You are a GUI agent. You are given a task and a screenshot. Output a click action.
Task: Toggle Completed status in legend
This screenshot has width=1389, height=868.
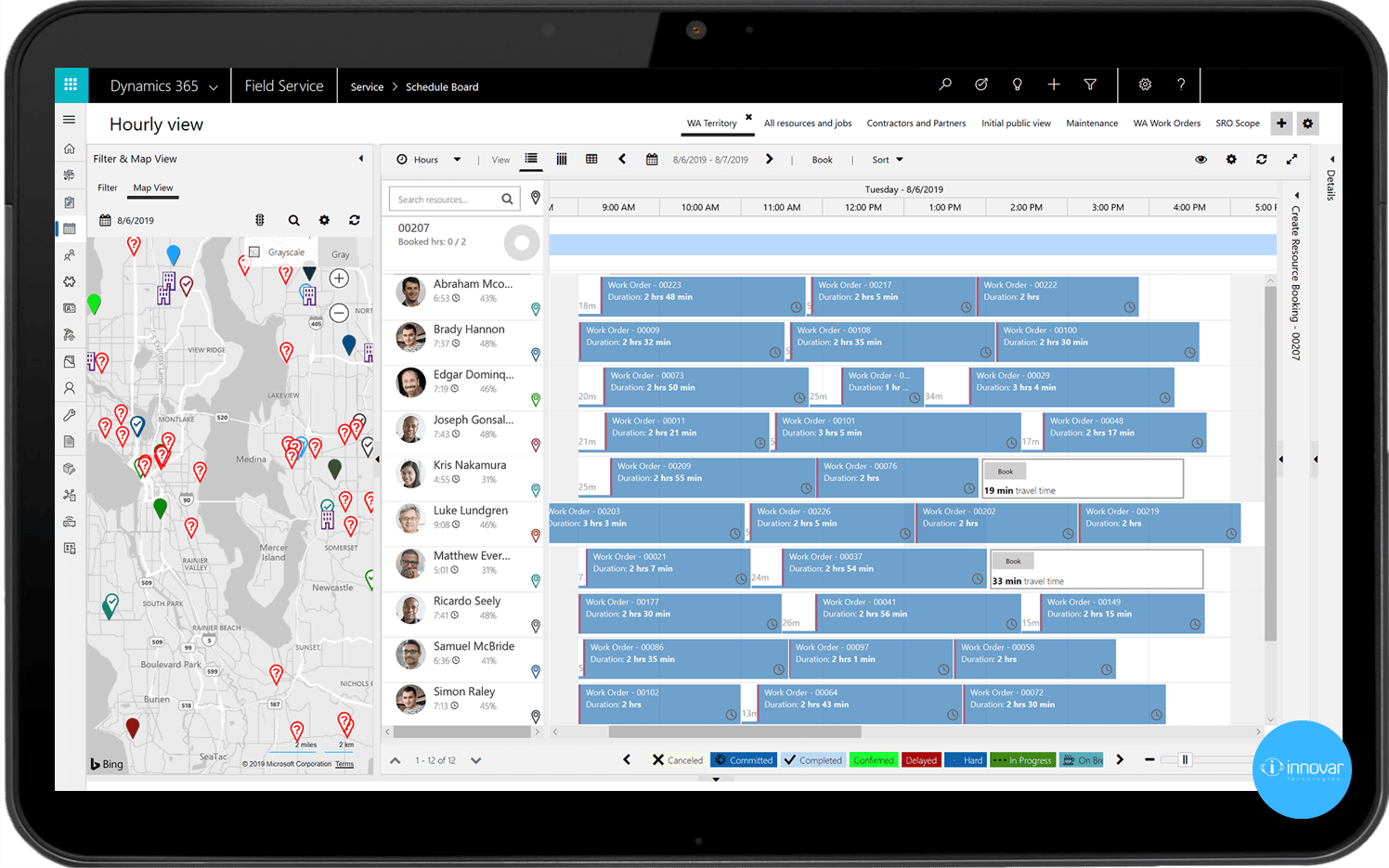[x=812, y=759]
